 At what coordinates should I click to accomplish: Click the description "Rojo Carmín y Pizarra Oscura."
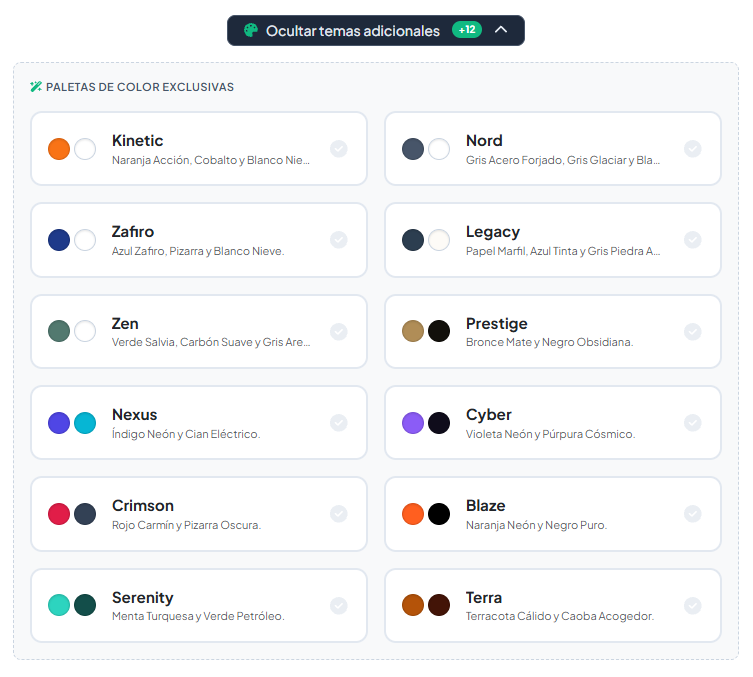coord(186,525)
